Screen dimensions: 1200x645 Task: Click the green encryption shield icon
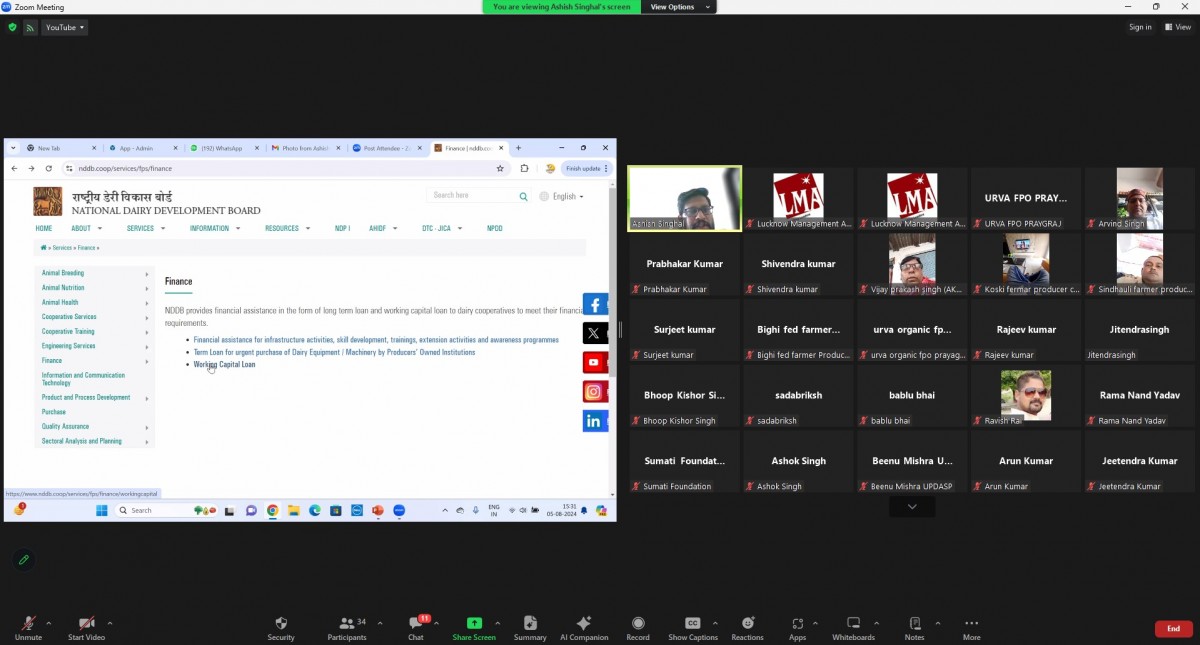pyautogui.click(x=12, y=27)
